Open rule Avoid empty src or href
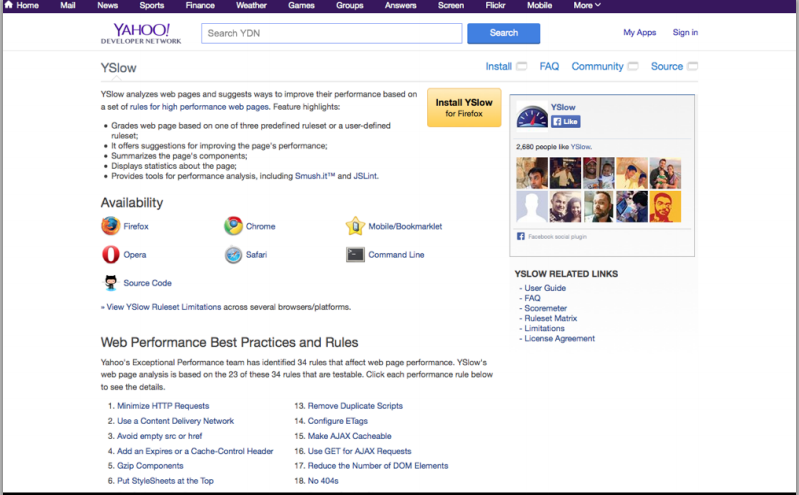This screenshot has height=495, width=799. [x=159, y=436]
